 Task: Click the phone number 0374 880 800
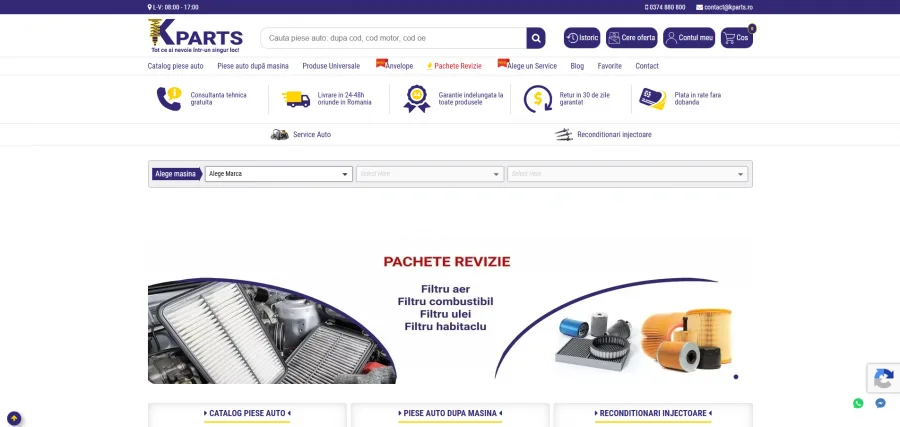(x=665, y=7)
